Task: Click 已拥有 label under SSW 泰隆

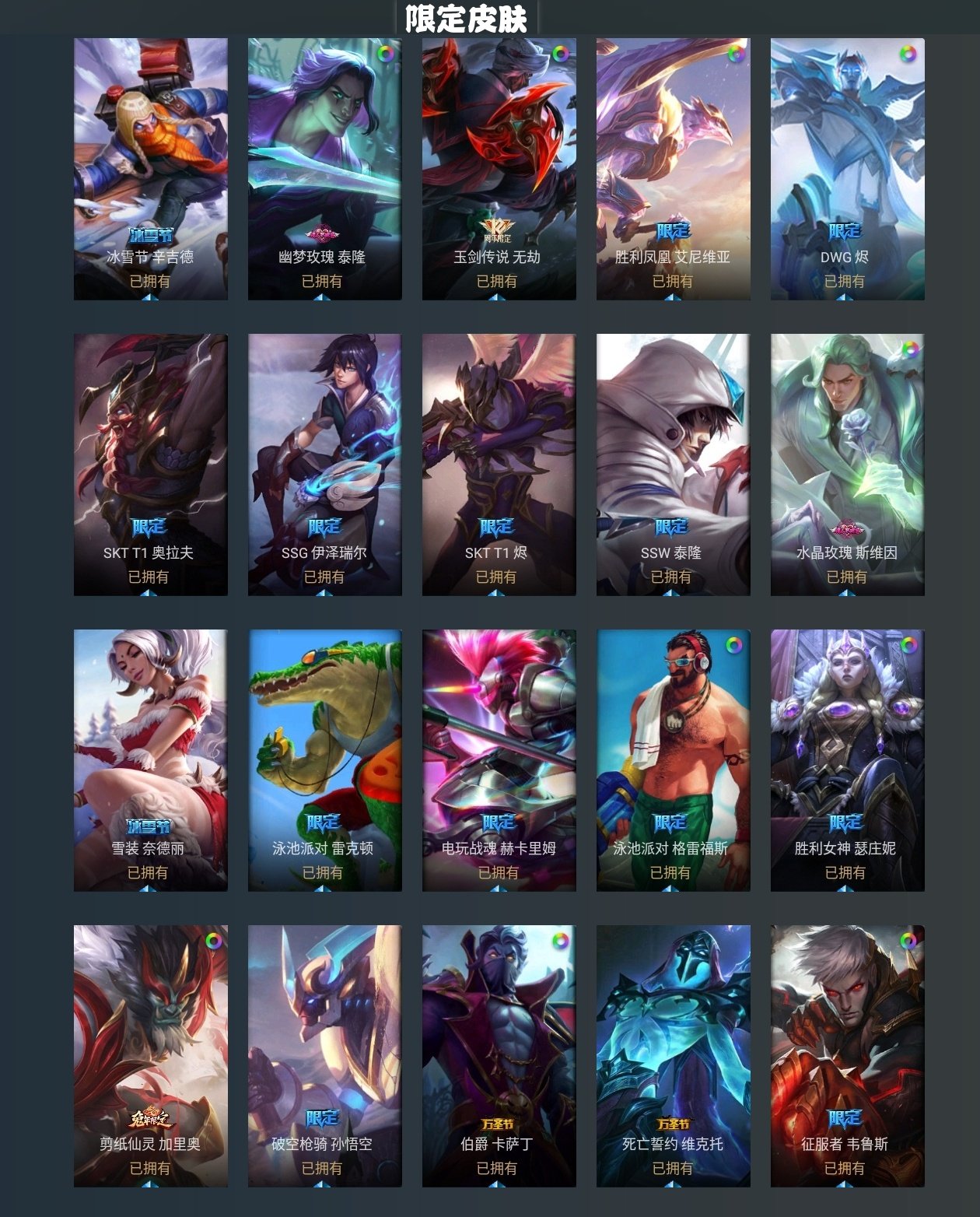Action: coord(671,577)
